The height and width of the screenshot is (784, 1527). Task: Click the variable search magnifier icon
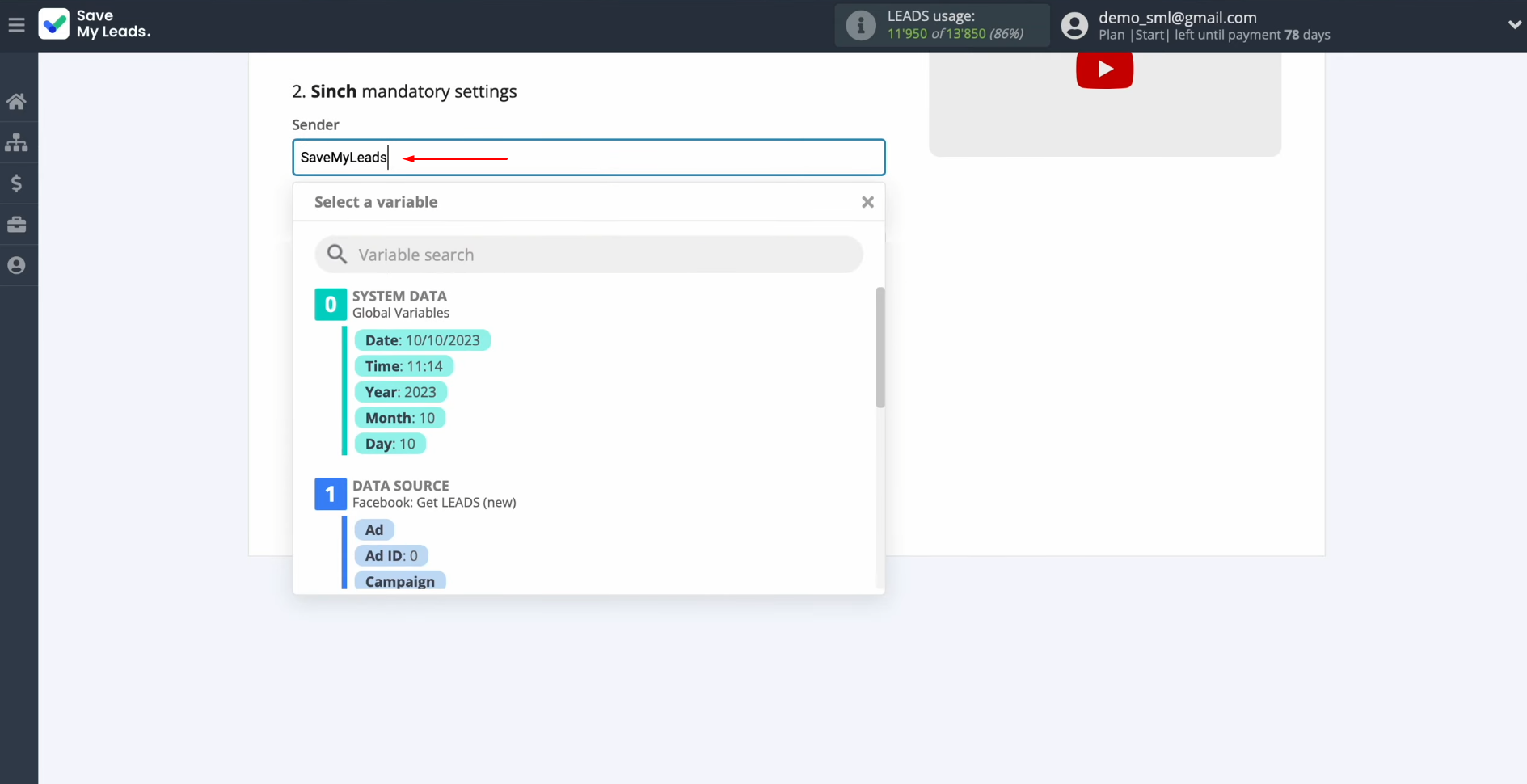[336, 255]
